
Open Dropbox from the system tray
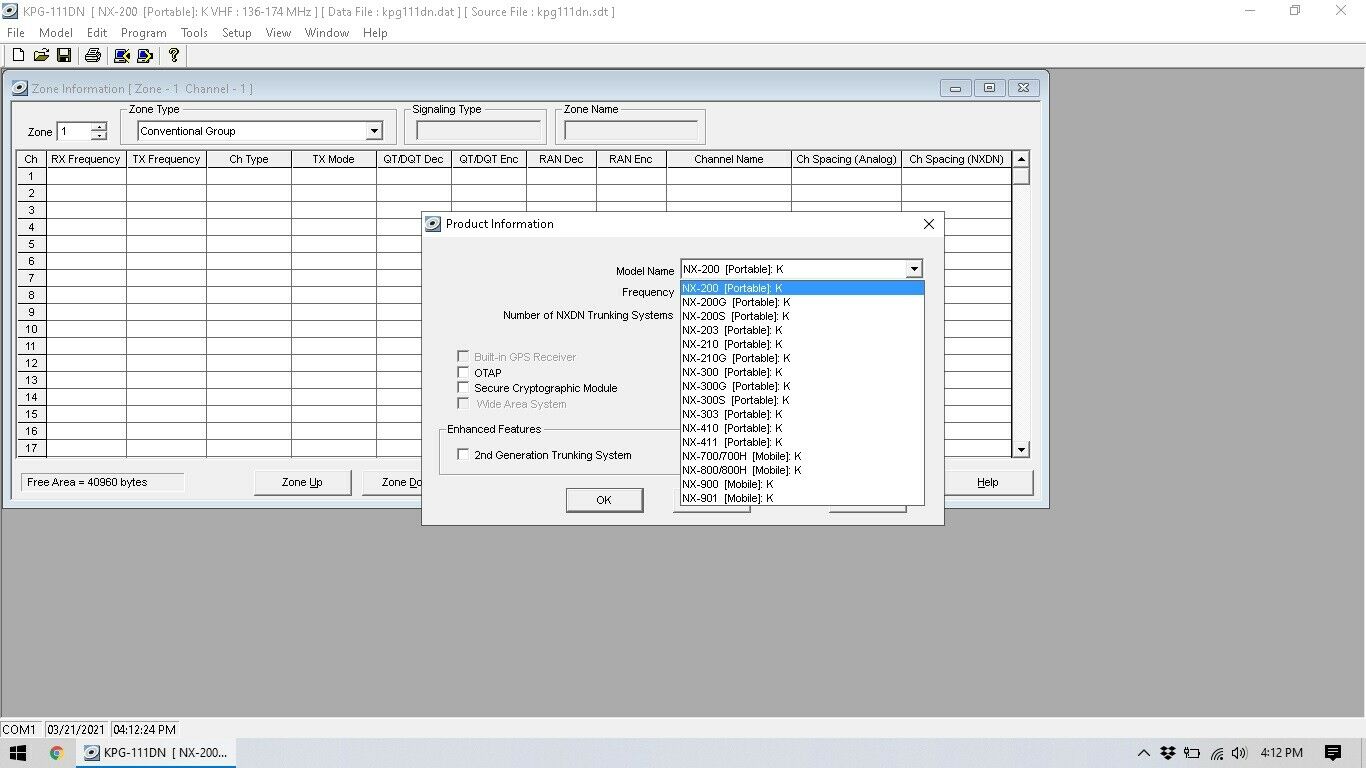pyautogui.click(x=1168, y=753)
